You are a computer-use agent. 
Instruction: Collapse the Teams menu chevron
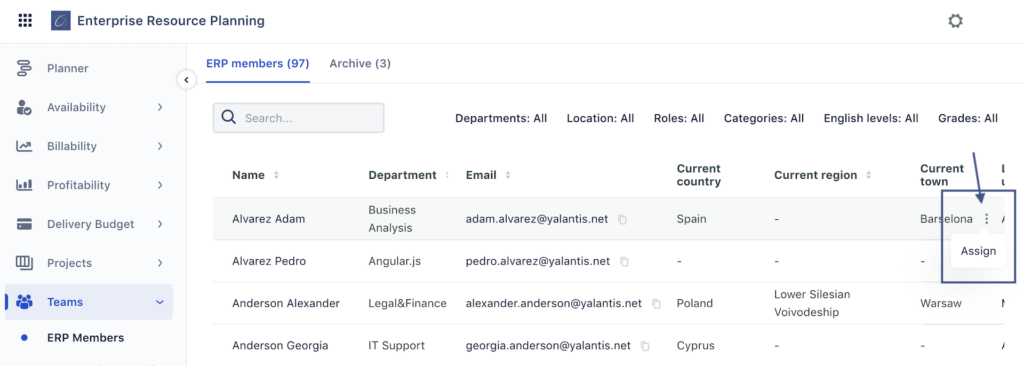pos(160,302)
